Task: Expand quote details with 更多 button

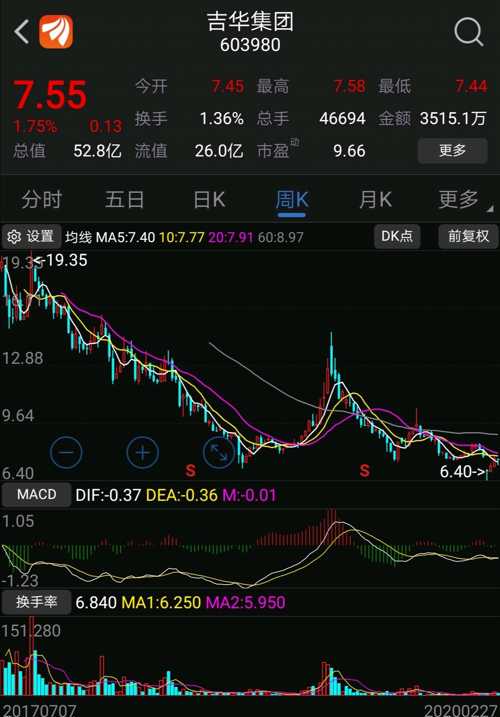Action: coord(452,150)
